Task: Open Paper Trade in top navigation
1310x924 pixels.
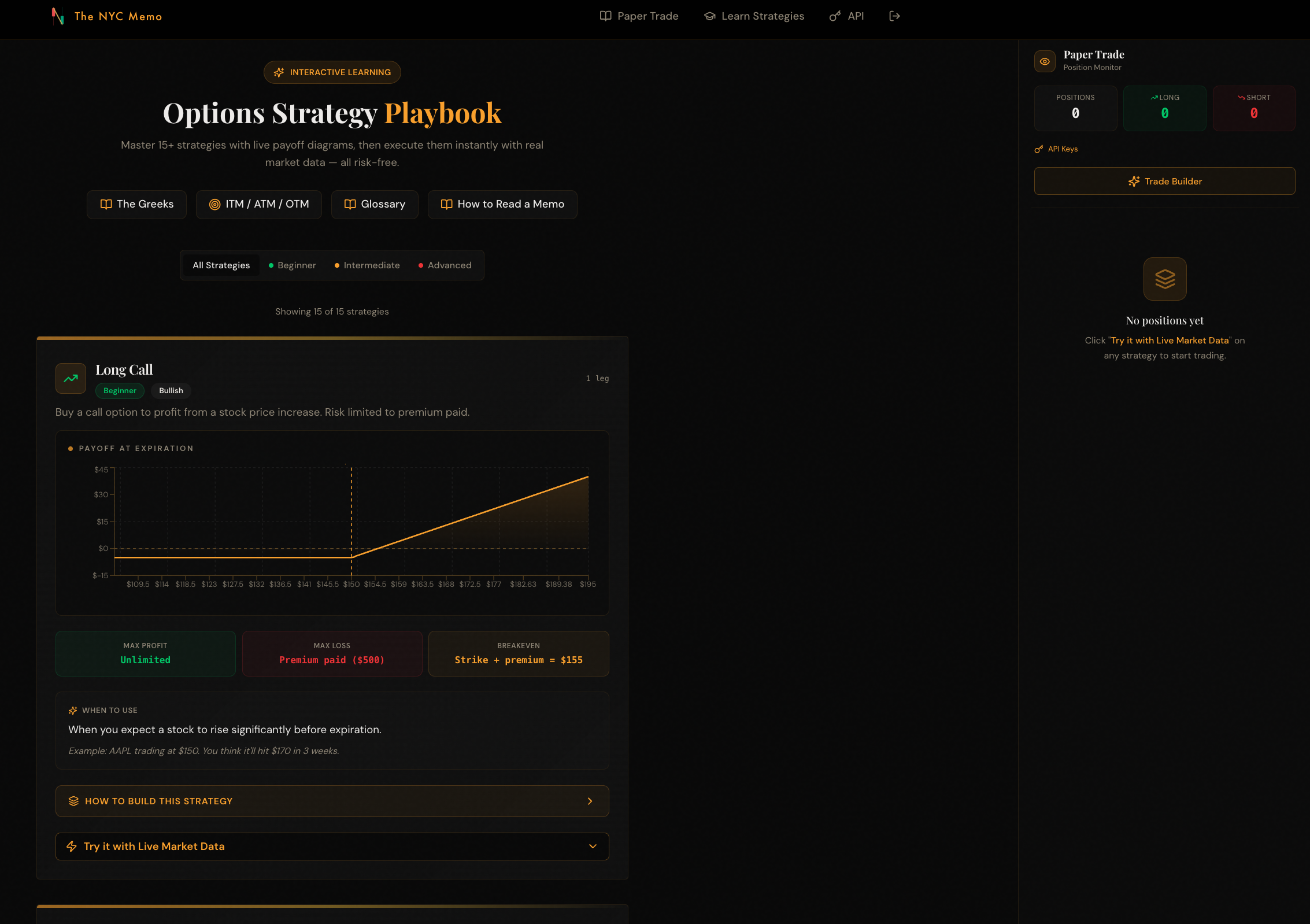Action: 639,16
